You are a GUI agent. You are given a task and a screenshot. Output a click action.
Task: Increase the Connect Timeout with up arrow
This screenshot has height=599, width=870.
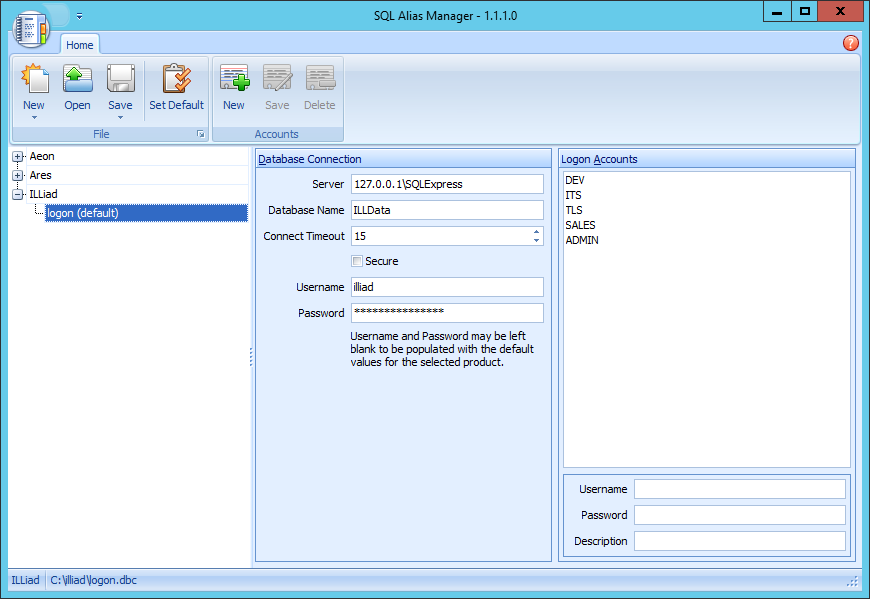(537, 232)
